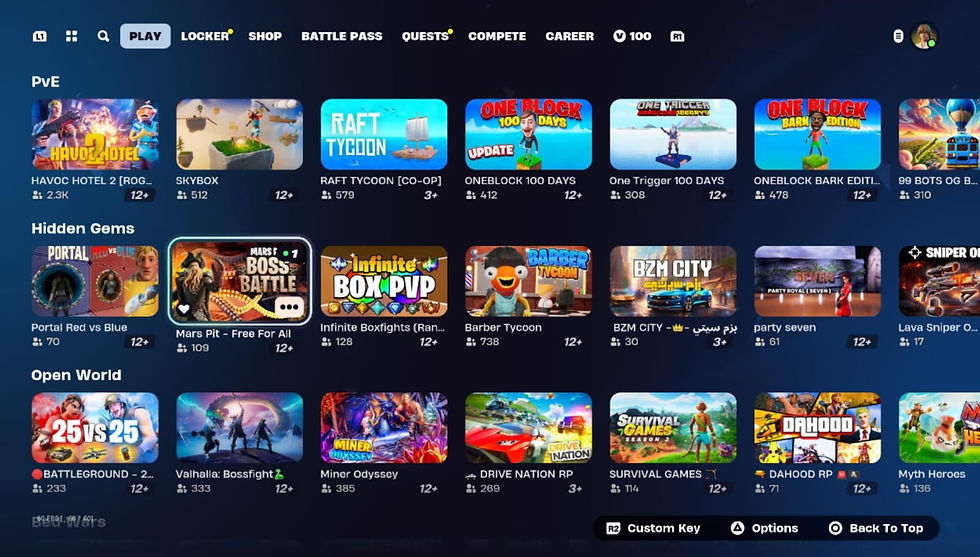Open the SURVIVAL GAMES island thumbnail

point(673,428)
